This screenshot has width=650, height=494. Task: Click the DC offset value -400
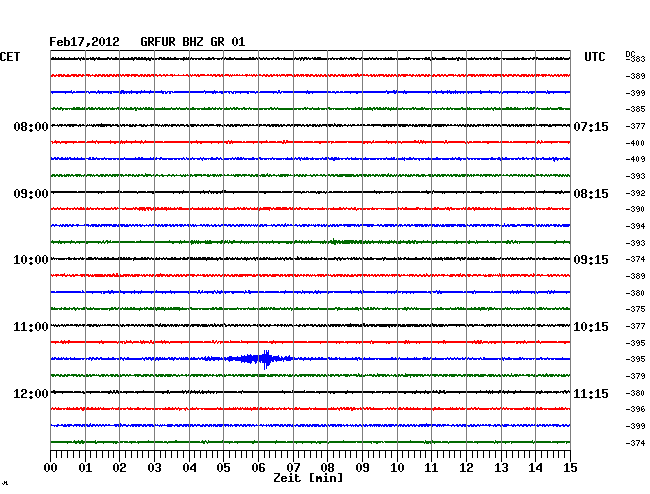point(635,143)
